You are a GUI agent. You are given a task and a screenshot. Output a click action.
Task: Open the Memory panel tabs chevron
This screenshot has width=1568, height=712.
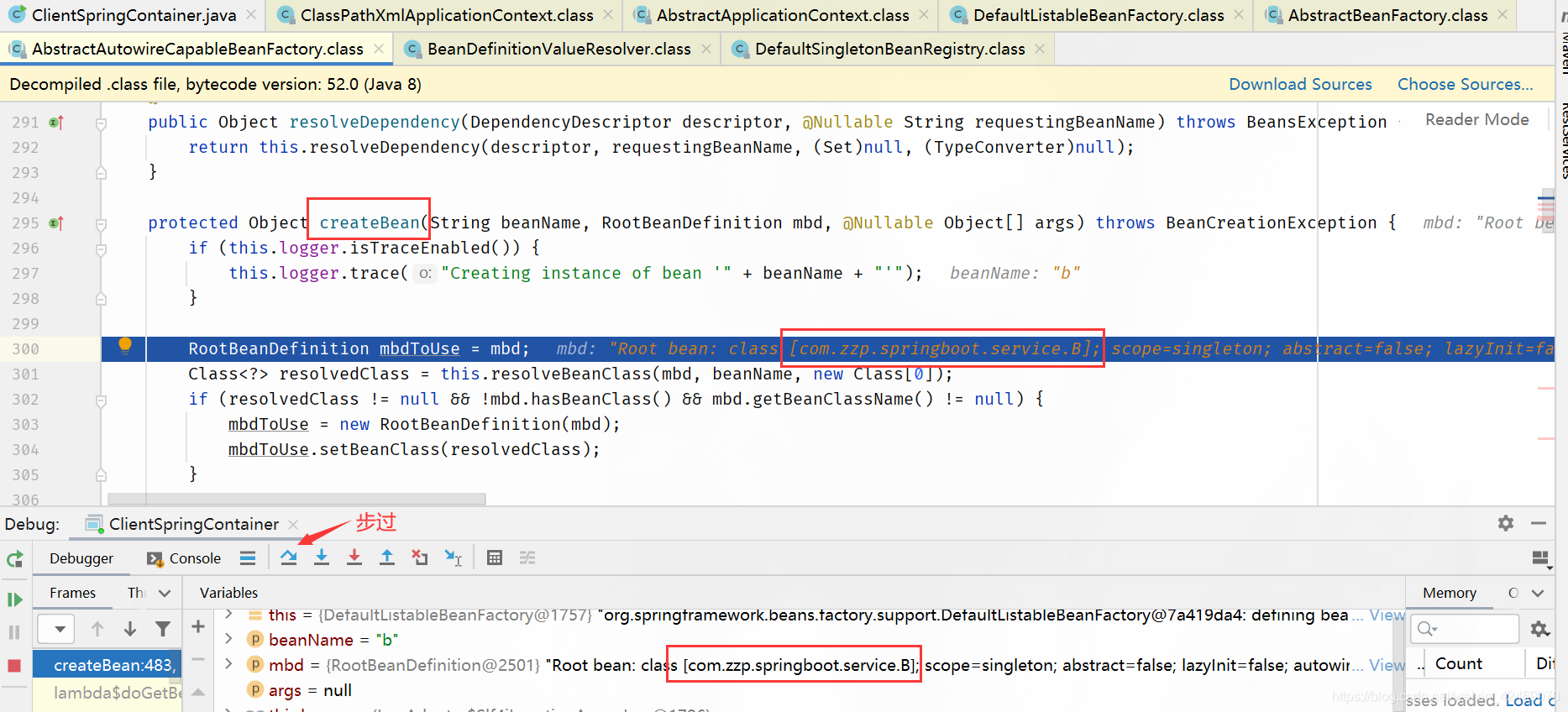[1538, 593]
